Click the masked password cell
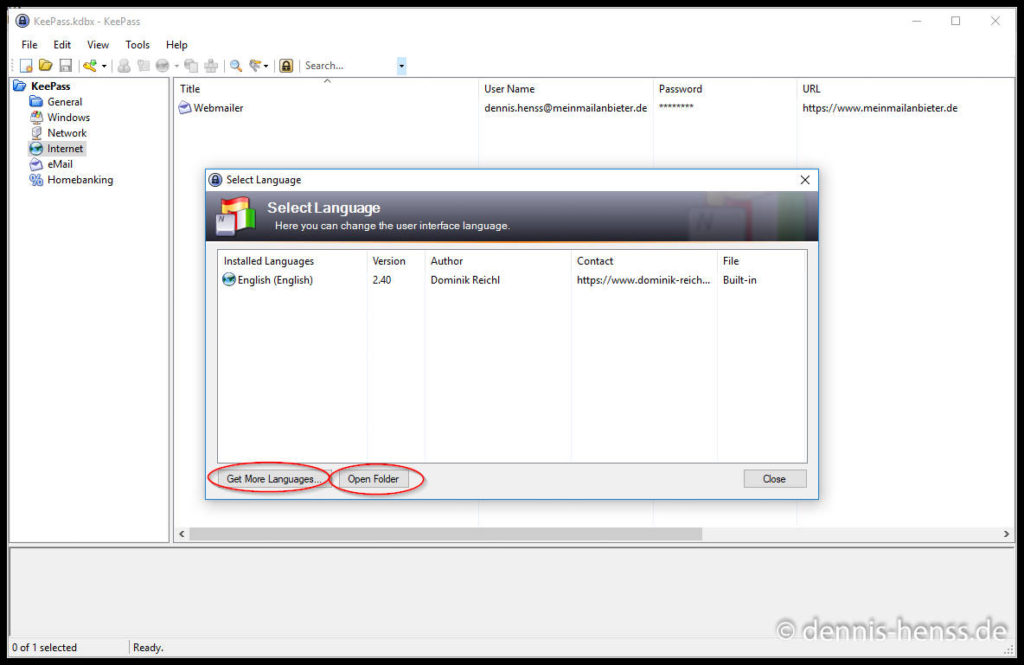 tap(676, 106)
